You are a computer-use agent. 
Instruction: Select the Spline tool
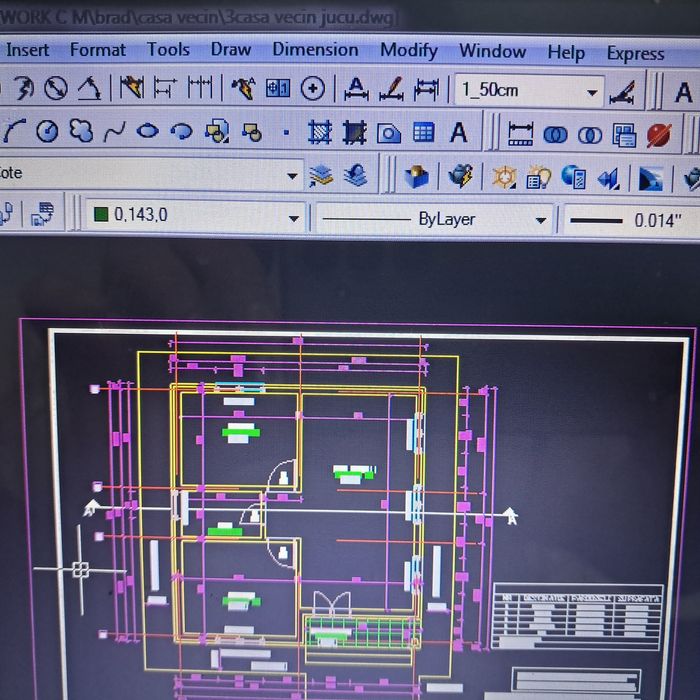point(114,132)
